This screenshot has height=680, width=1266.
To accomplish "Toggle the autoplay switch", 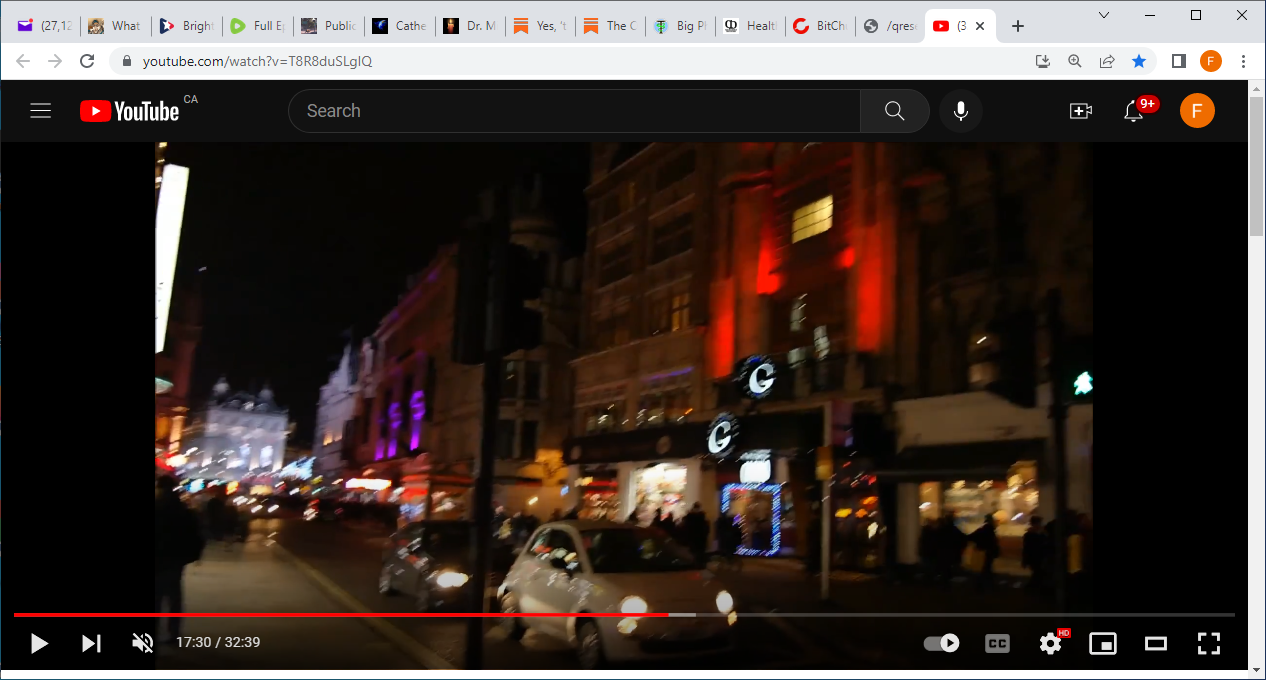I will (941, 643).
